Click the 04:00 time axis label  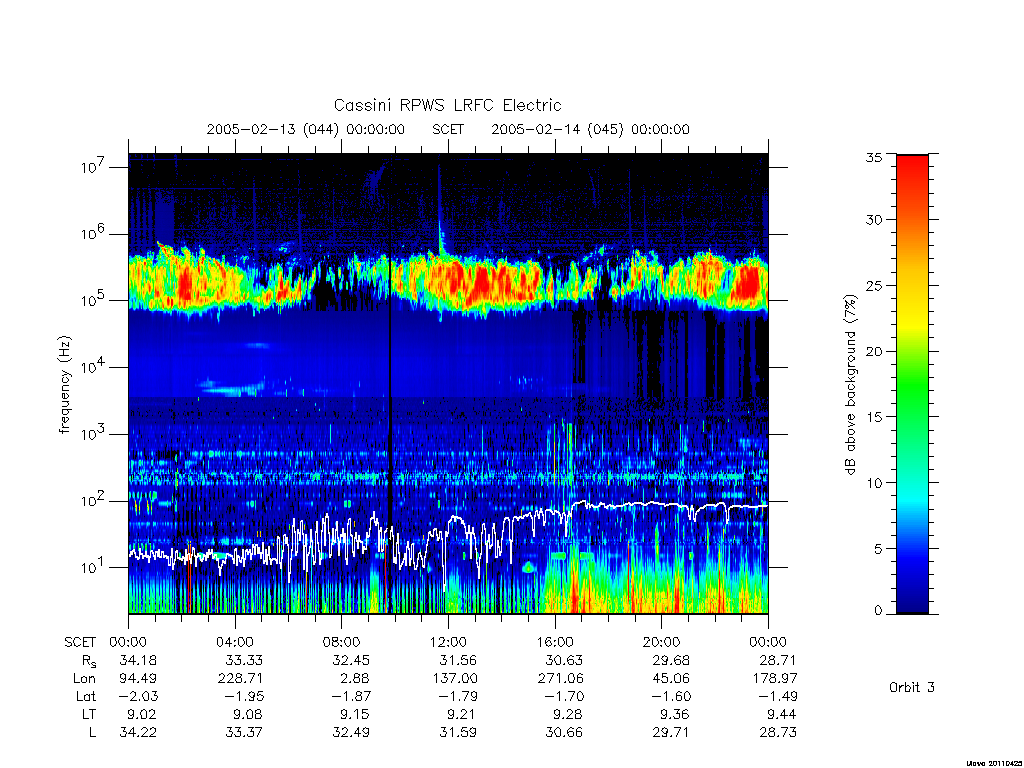pyautogui.click(x=235, y=642)
